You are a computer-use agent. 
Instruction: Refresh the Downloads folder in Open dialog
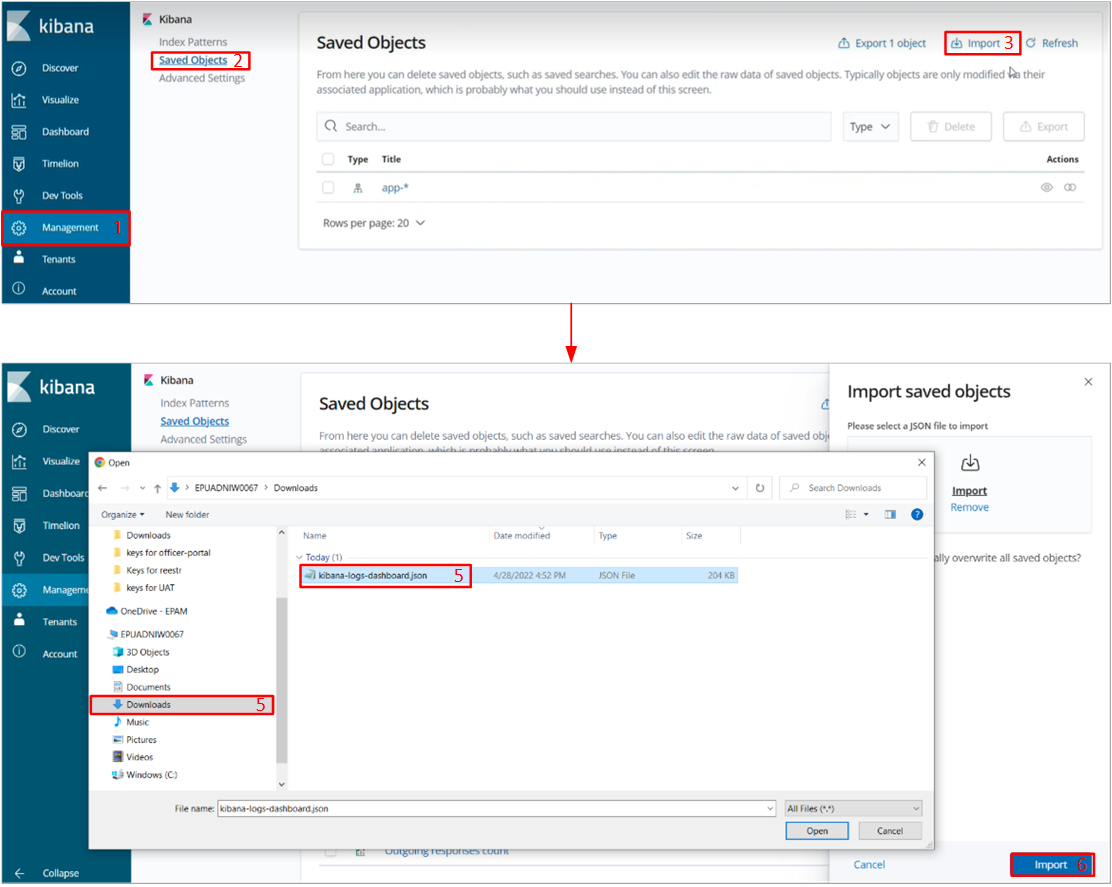pos(760,489)
